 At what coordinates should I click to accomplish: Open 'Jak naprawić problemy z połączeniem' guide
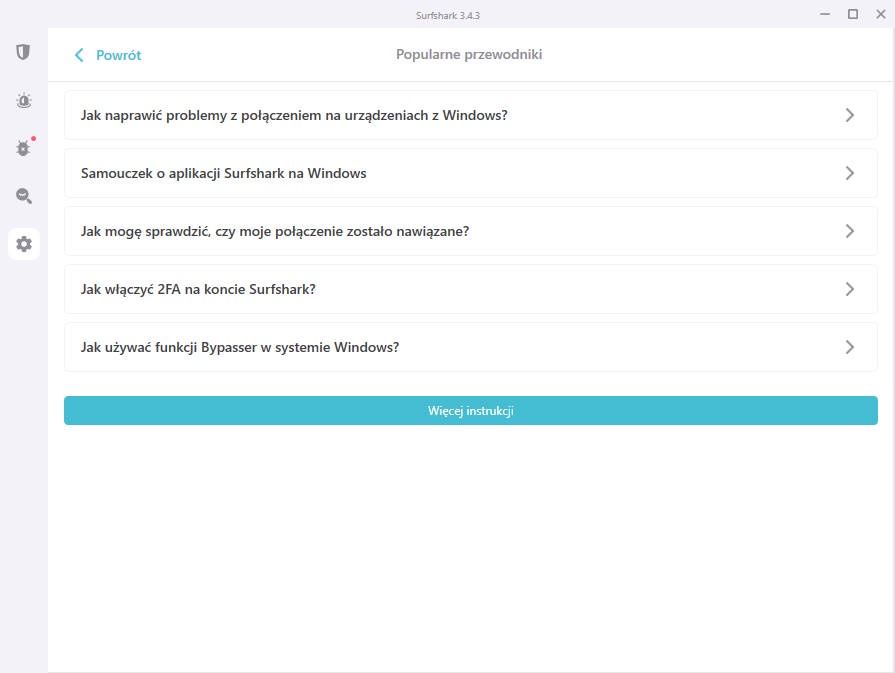coord(470,115)
